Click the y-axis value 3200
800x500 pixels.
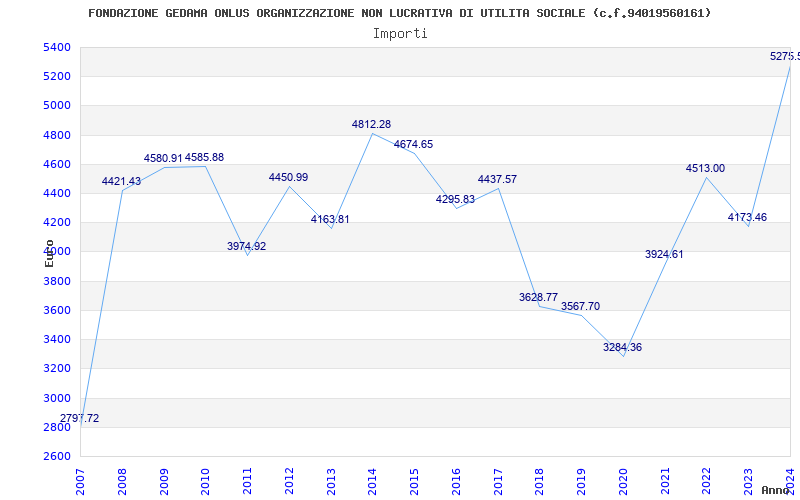click(x=58, y=368)
